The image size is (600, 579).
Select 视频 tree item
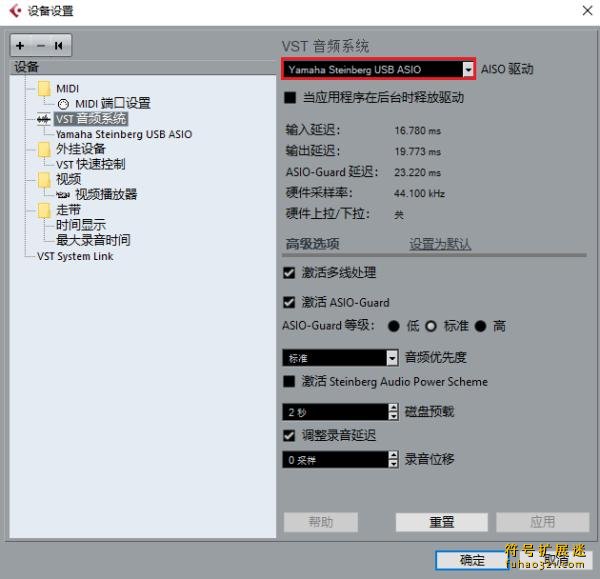pyautogui.click(x=68, y=179)
